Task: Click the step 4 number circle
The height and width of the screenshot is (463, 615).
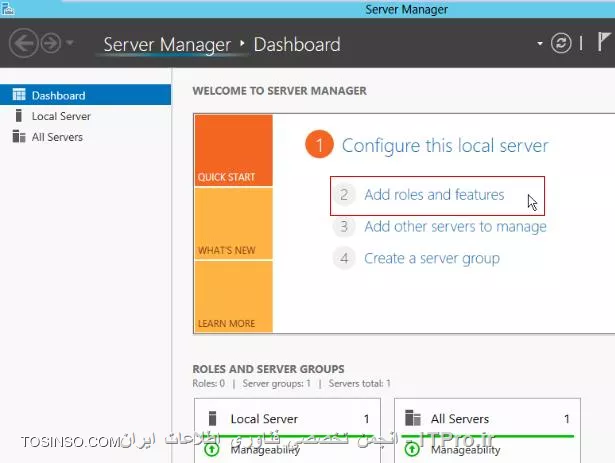Action: [344, 258]
